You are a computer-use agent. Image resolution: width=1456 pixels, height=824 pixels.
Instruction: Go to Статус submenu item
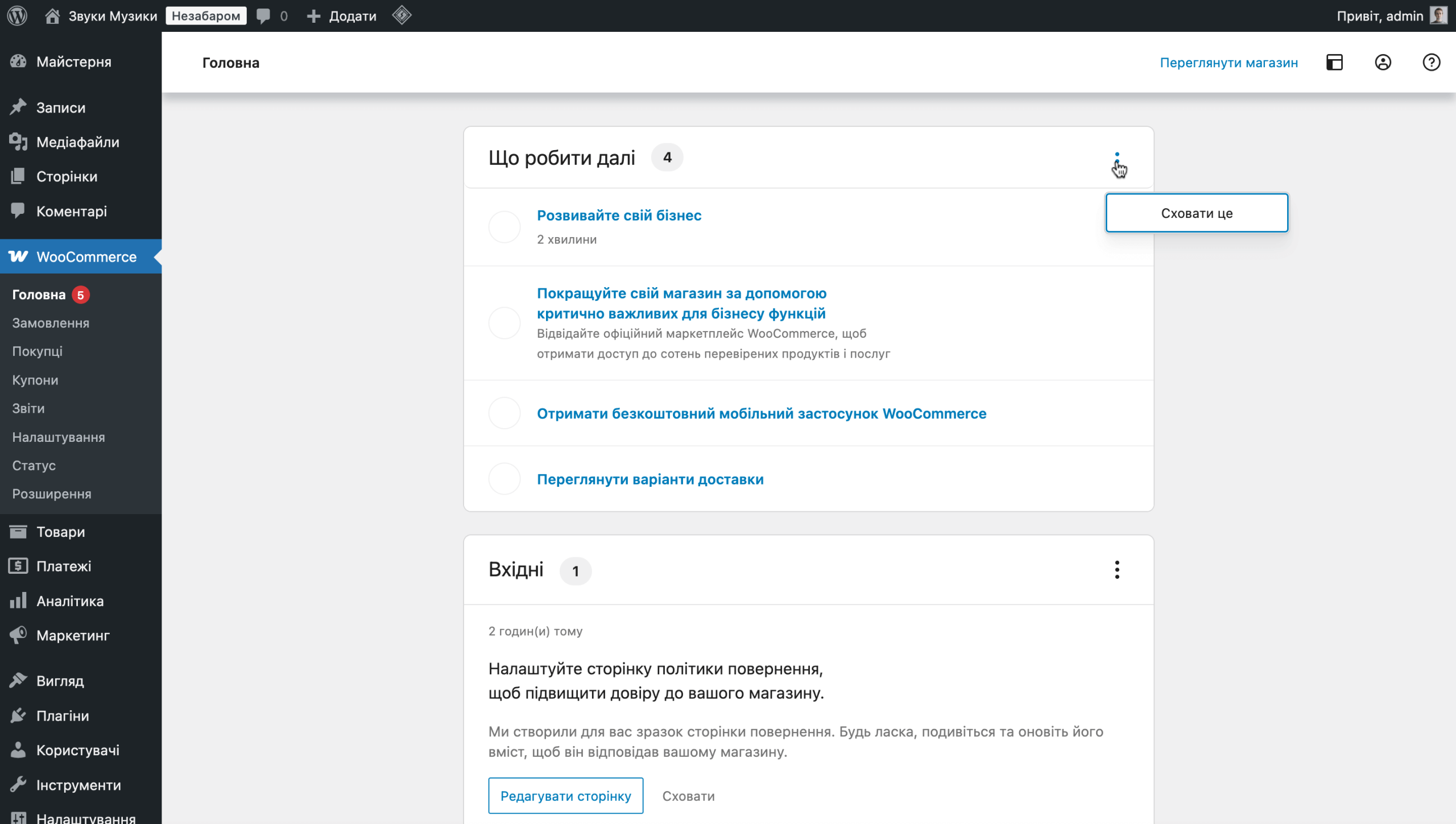(x=34, y=466)
